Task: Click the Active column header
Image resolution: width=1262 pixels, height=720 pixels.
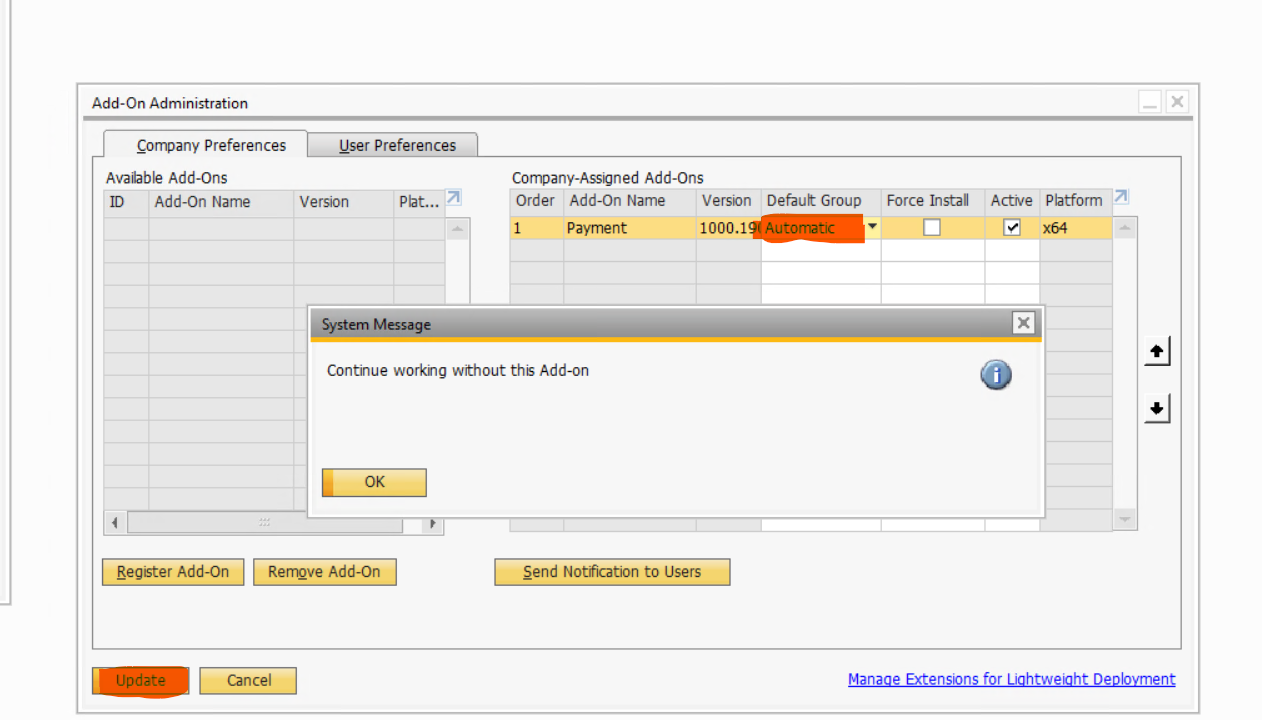Action: [x=1012, y=201]
